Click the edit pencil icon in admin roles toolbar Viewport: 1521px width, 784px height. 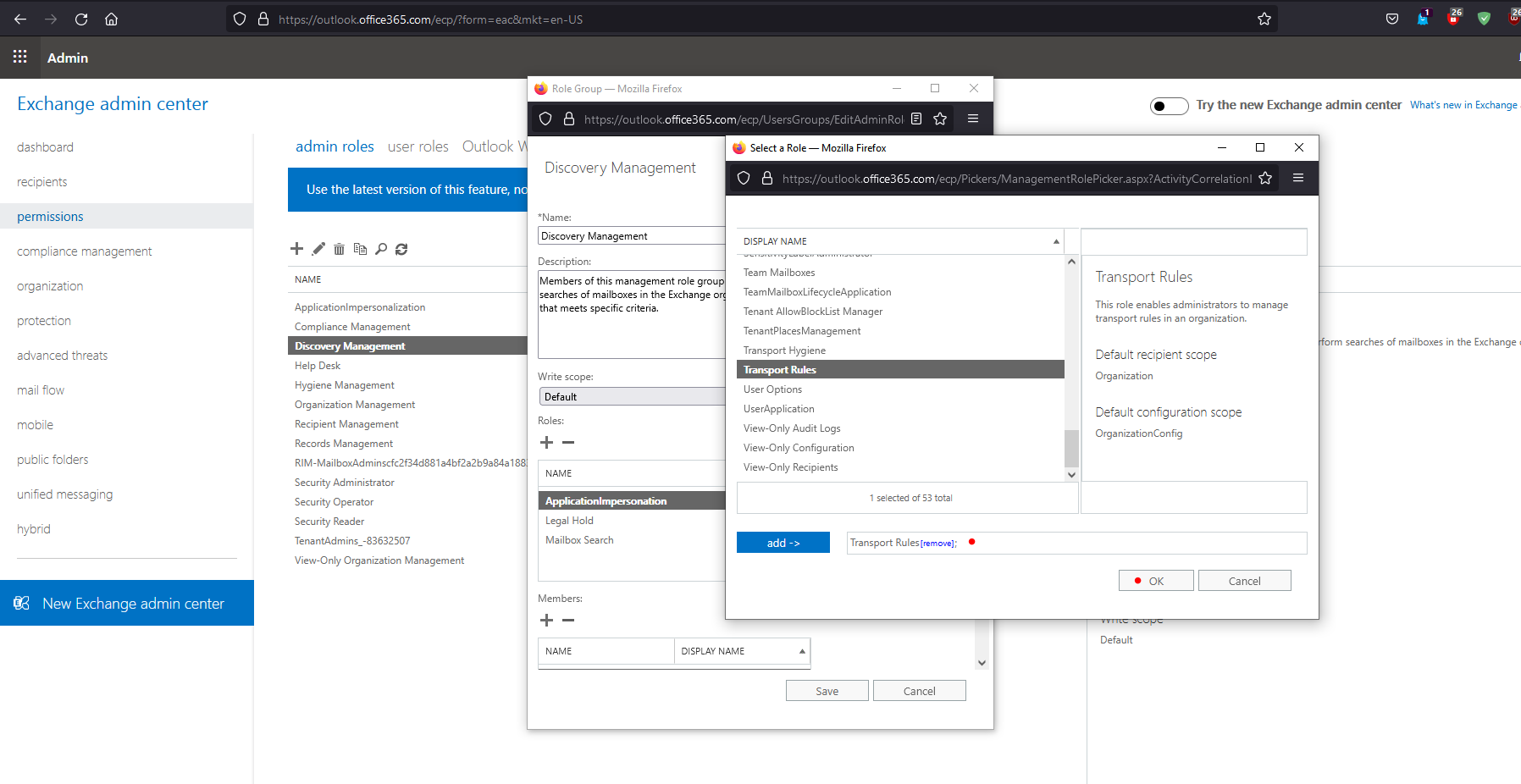tap(318, 249)
